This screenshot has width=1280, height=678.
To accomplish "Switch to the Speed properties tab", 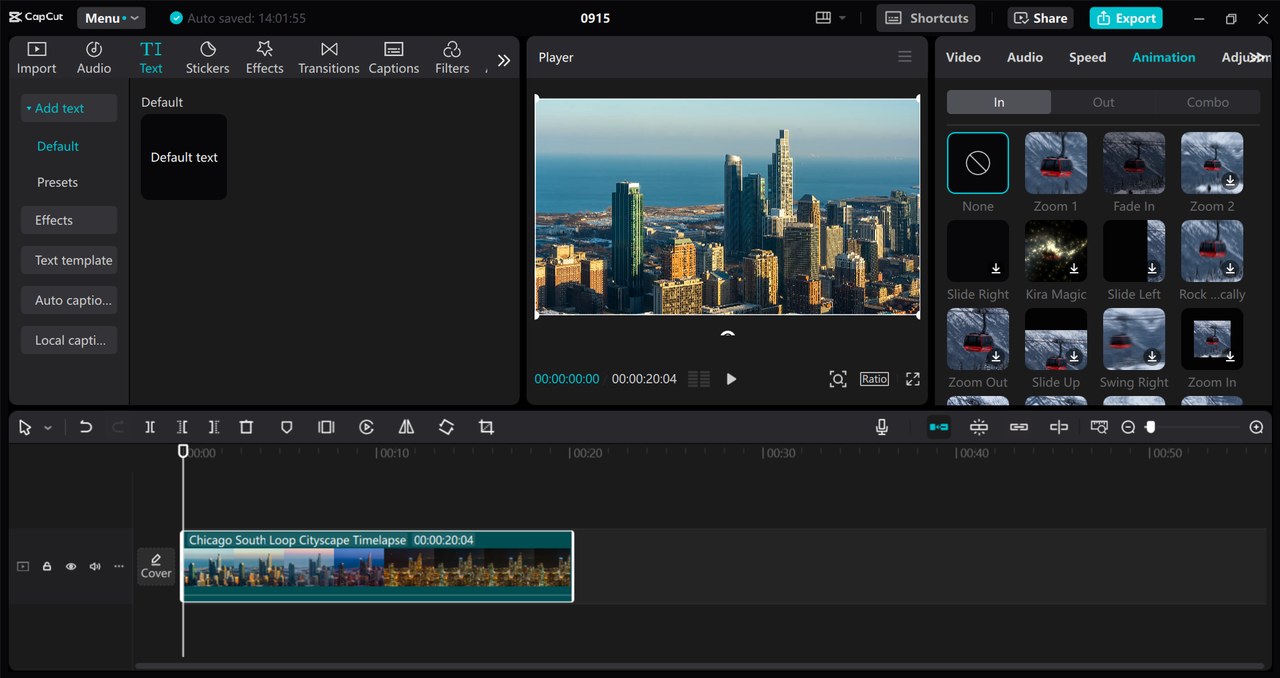I will pos(1087,57).
